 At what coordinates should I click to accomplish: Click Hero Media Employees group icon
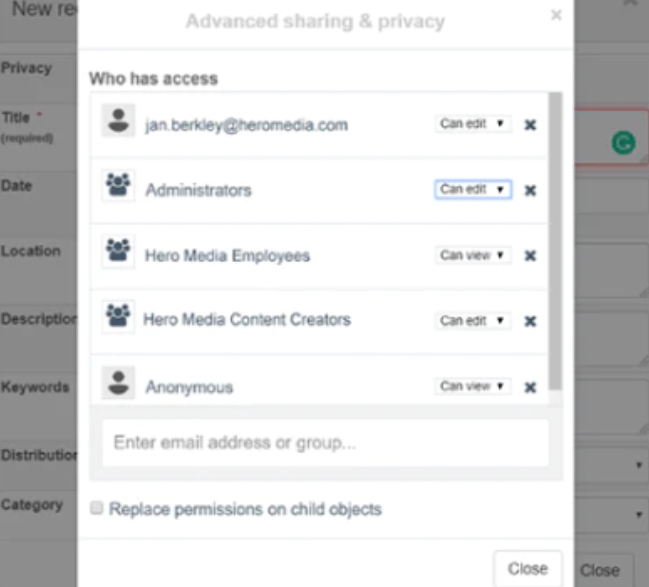click(x=118, y=251)
